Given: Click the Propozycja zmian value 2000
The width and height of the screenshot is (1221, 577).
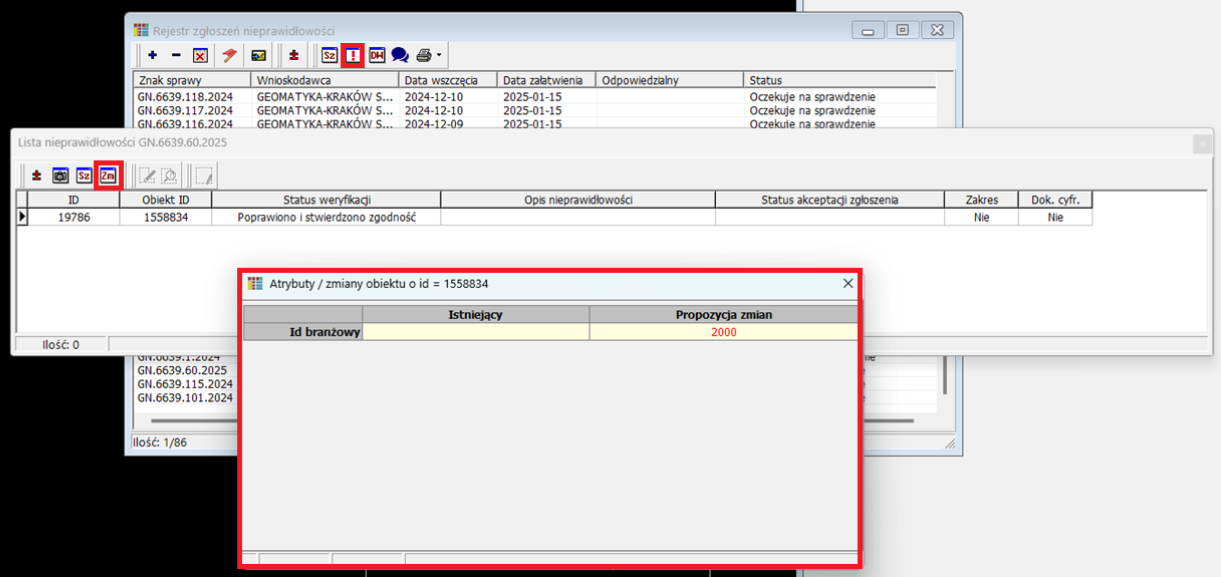Looking at the screenshot, I should [x=723, y=332].
